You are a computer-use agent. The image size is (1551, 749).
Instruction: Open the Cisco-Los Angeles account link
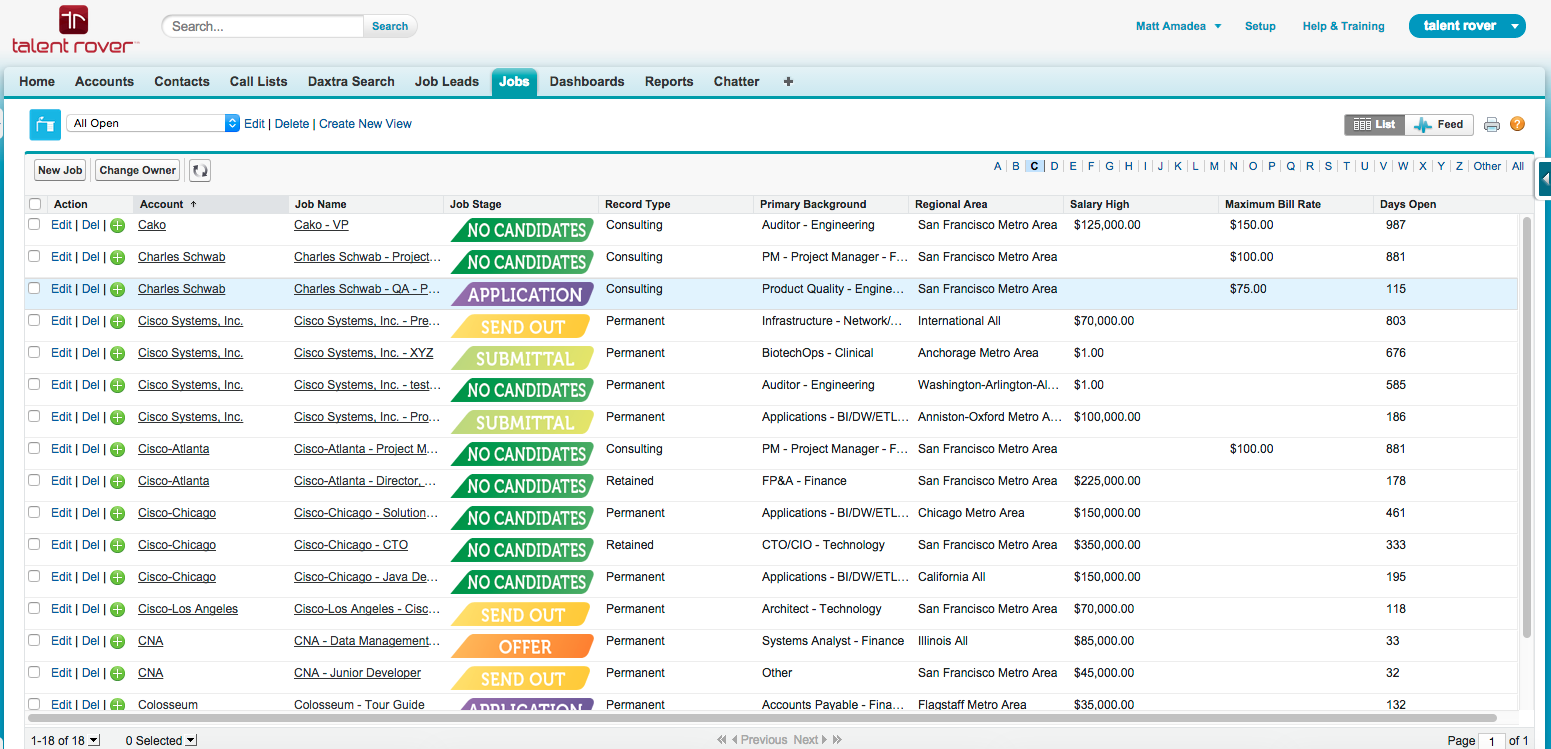click(x=188, y=609)
